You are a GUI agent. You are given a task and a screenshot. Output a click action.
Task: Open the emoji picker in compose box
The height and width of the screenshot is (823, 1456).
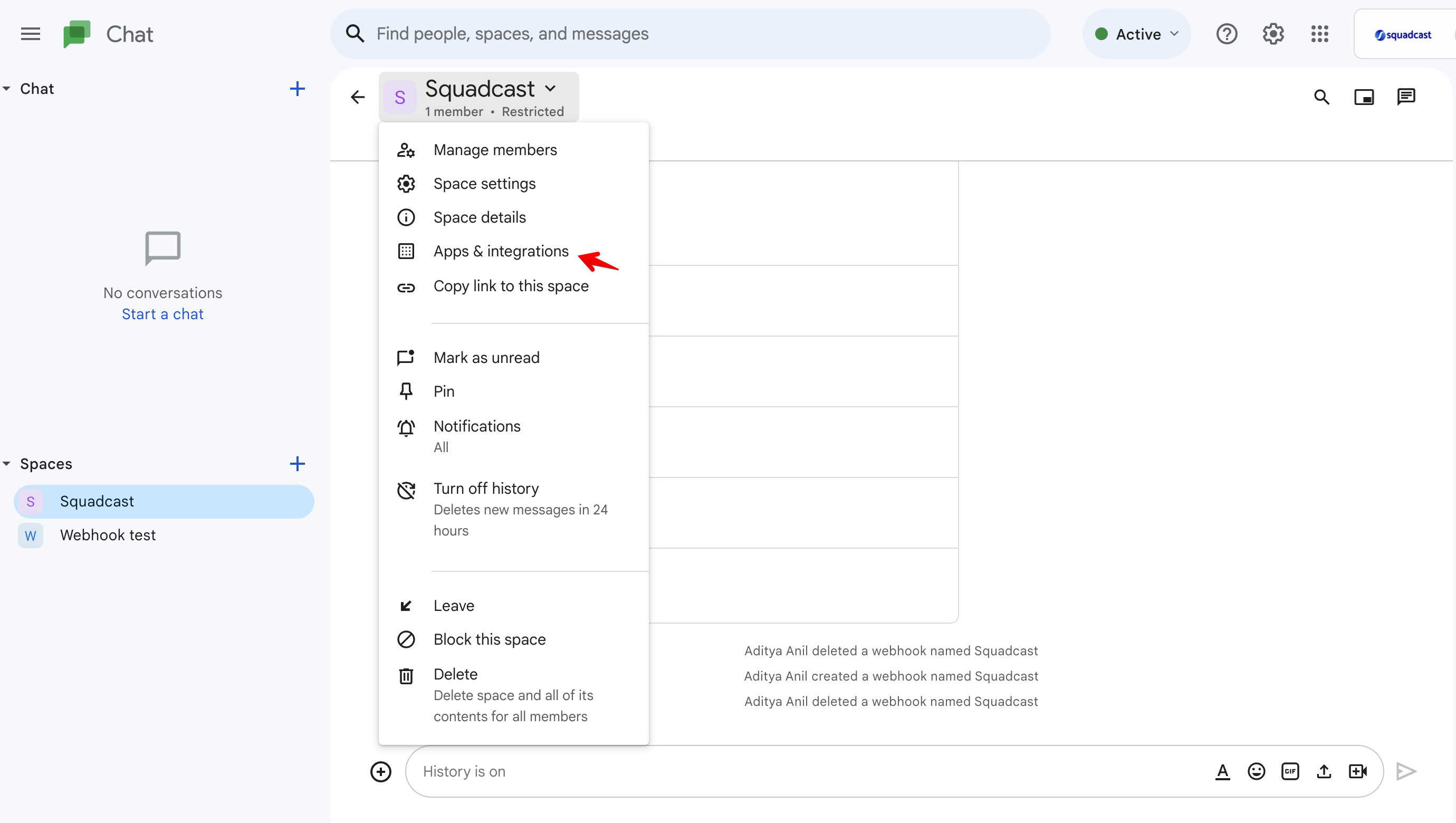1256,771
